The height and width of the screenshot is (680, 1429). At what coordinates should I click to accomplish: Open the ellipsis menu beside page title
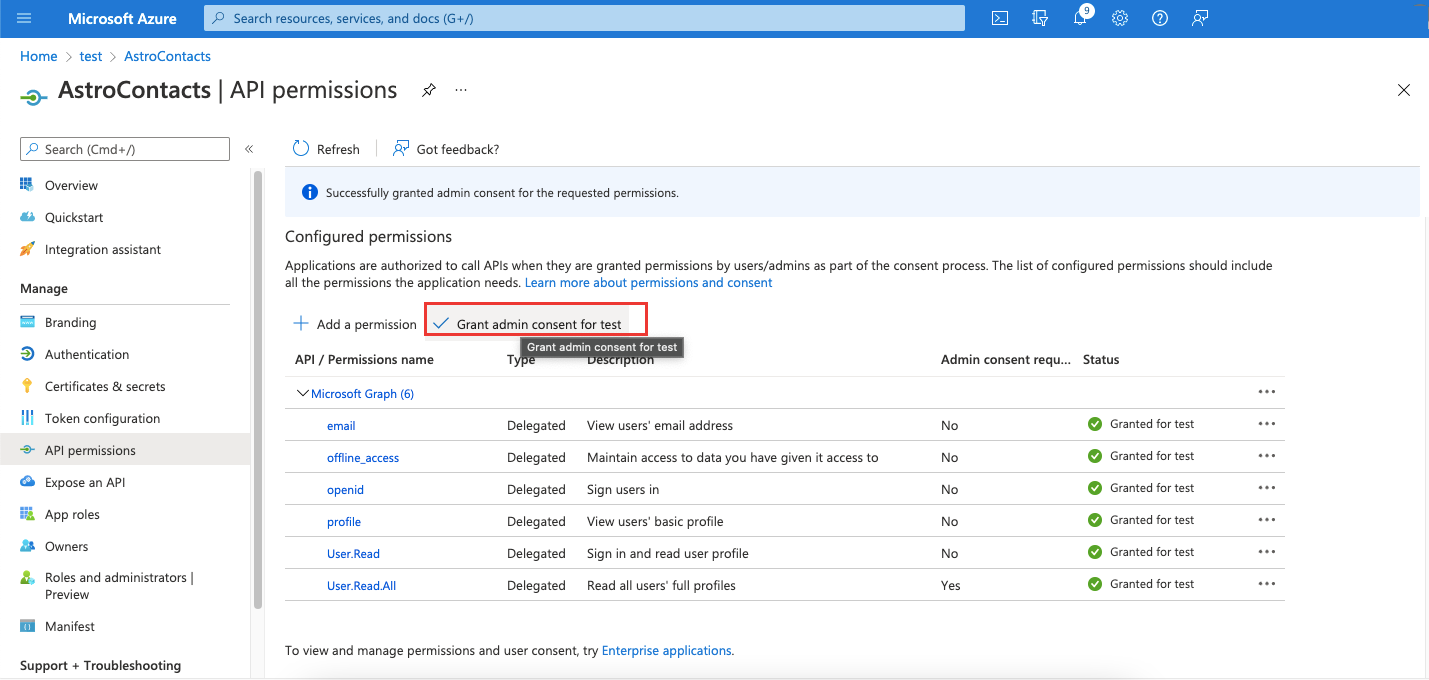click(x=461, y=90)
